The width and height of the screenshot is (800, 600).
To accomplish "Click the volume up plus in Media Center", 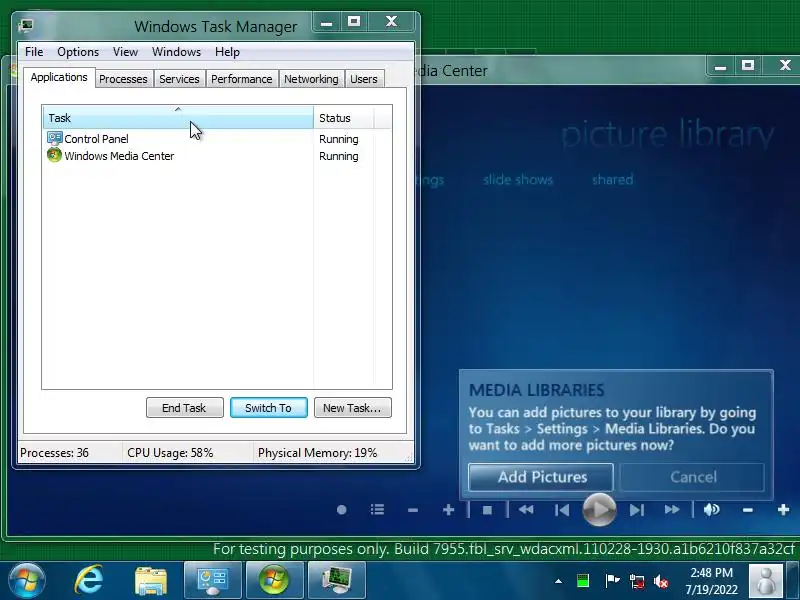I will (x=783, y=510).
